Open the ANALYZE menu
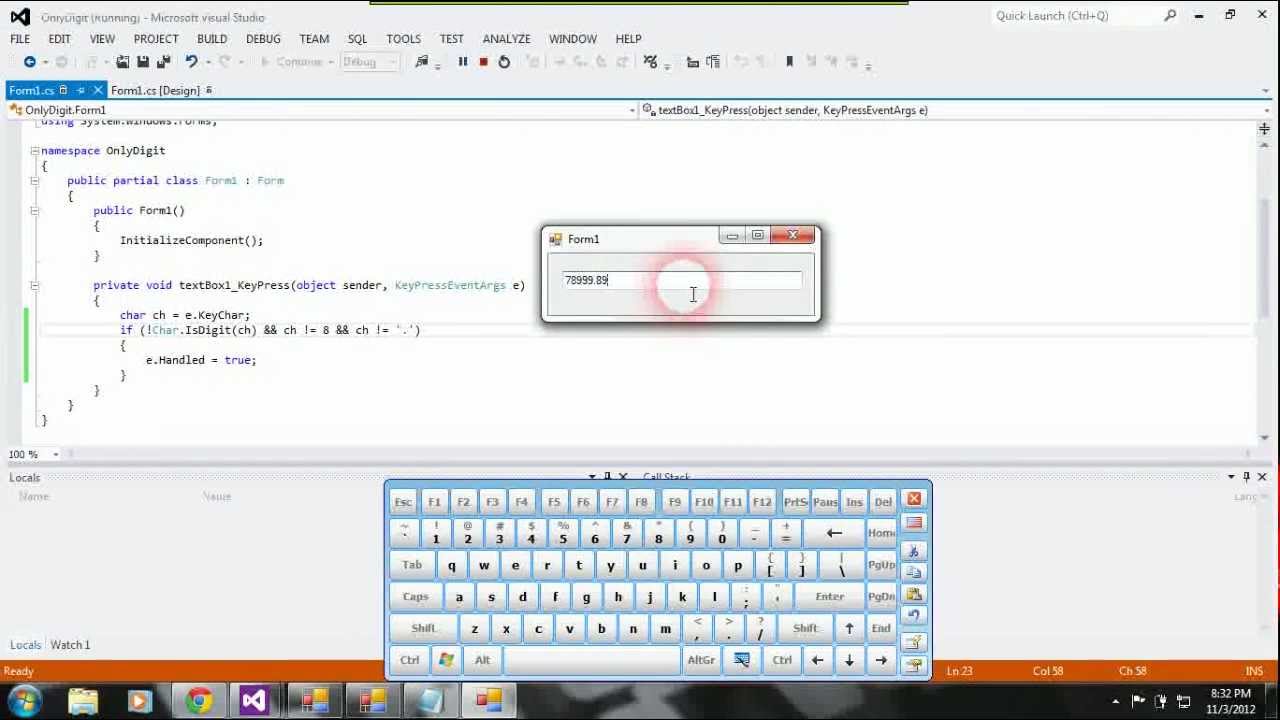This screenshot has height=720, width=1280. pos(507,39)
